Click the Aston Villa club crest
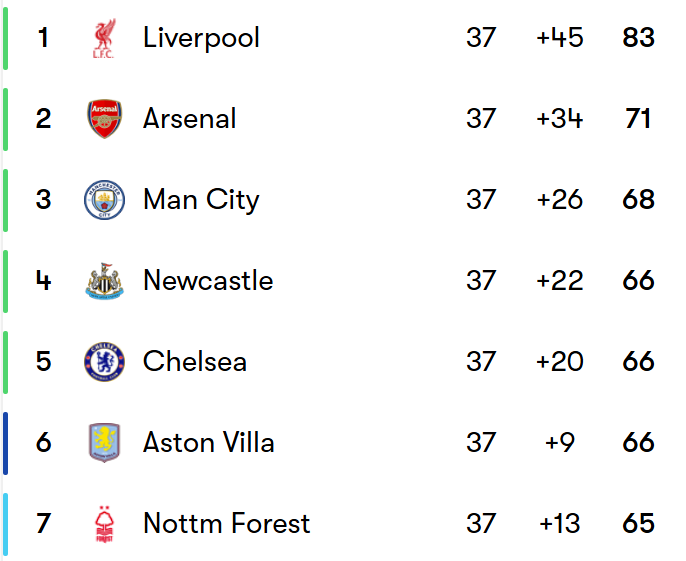This screenshot has height=561, width=686. [104, 443]
